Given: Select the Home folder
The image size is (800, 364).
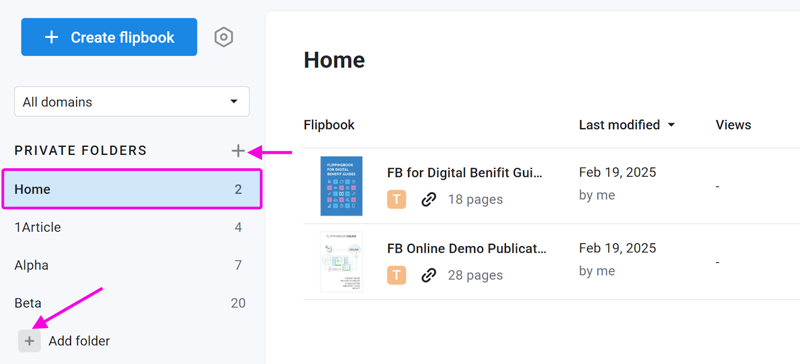Looking at the screenshot, I should point(132,189).
